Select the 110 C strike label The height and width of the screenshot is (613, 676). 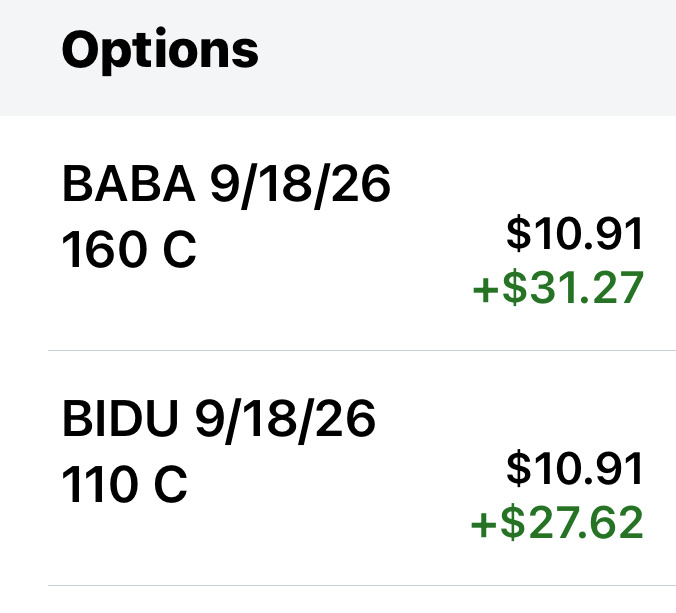(x=124, y=486)
